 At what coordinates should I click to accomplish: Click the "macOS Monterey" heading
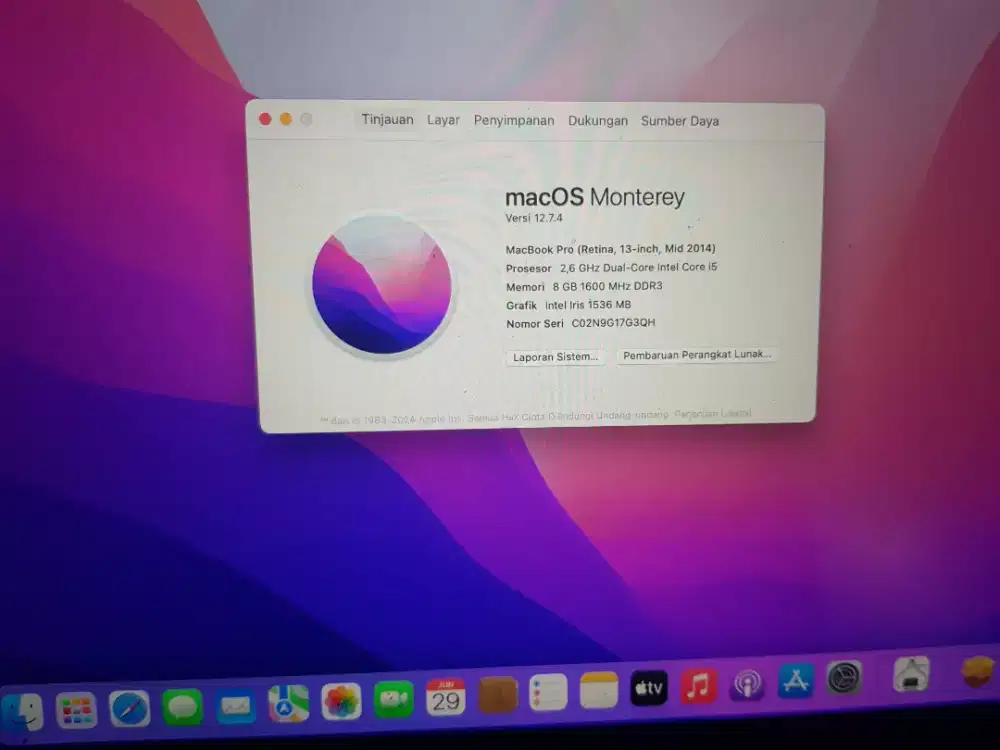[x=595, y=196]
